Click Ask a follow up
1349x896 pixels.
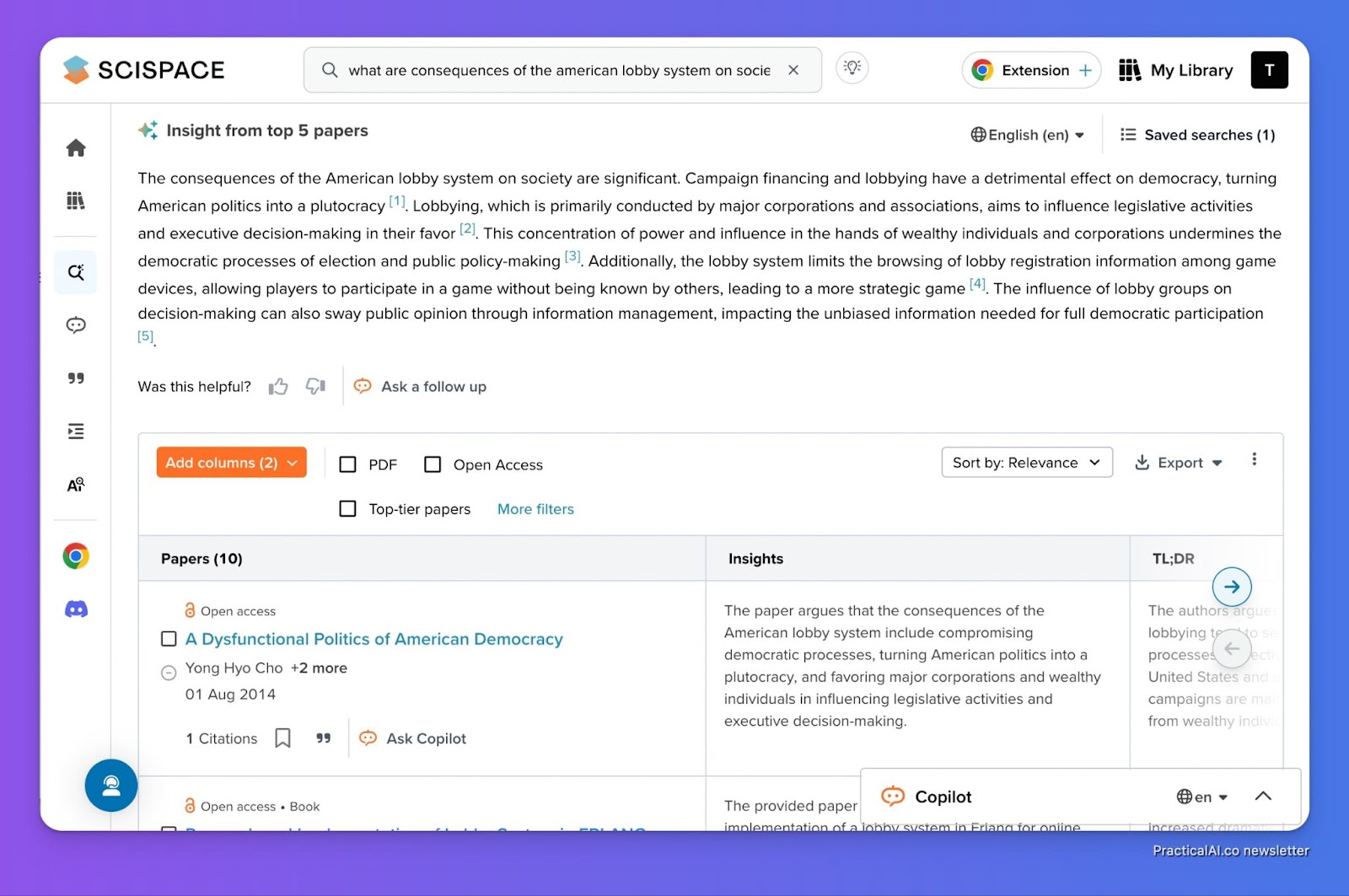click(x=420, y=387)
